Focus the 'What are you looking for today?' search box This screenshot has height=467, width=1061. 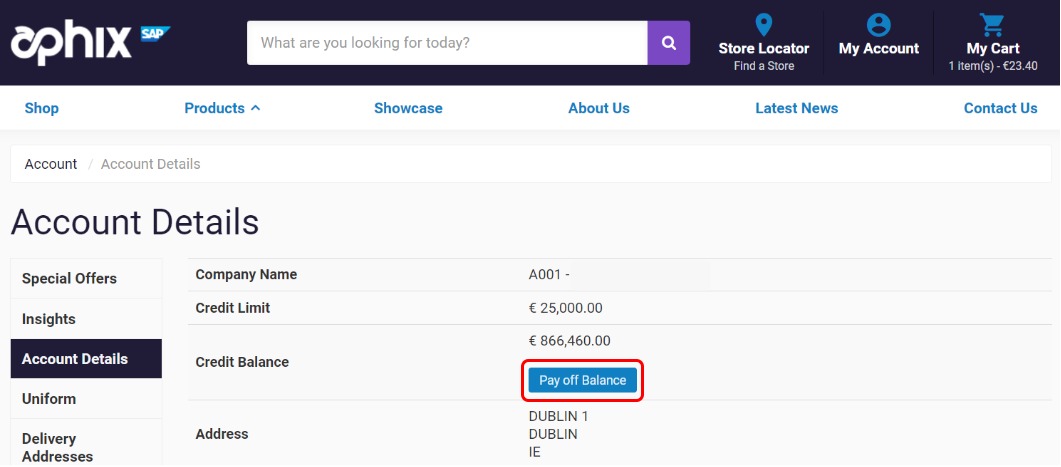click(x=447, y=43)
